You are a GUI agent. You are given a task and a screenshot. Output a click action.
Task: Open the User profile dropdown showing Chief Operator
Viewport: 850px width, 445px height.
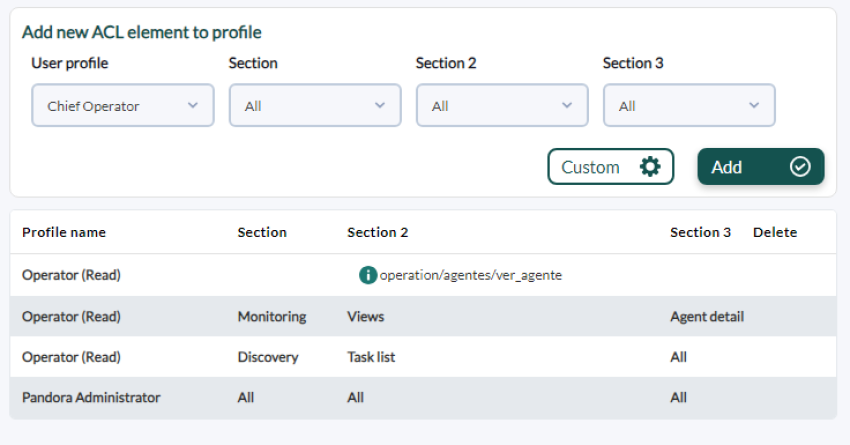pyautogui.click(x=123, y=106)
